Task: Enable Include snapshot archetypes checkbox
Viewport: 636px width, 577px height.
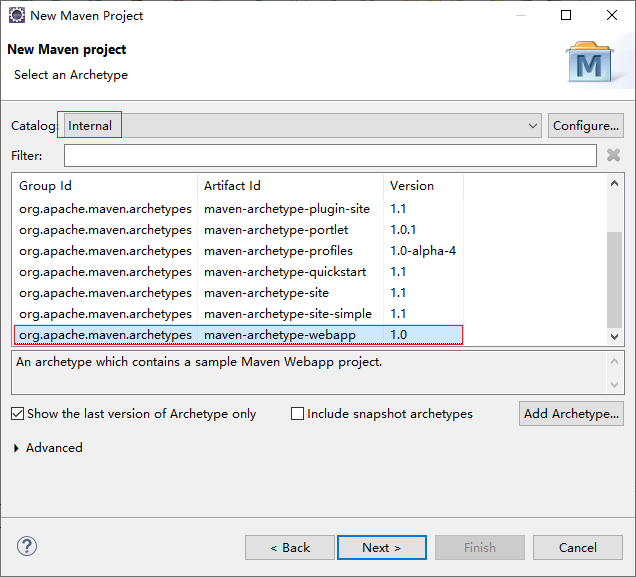Action: (297, 414)
